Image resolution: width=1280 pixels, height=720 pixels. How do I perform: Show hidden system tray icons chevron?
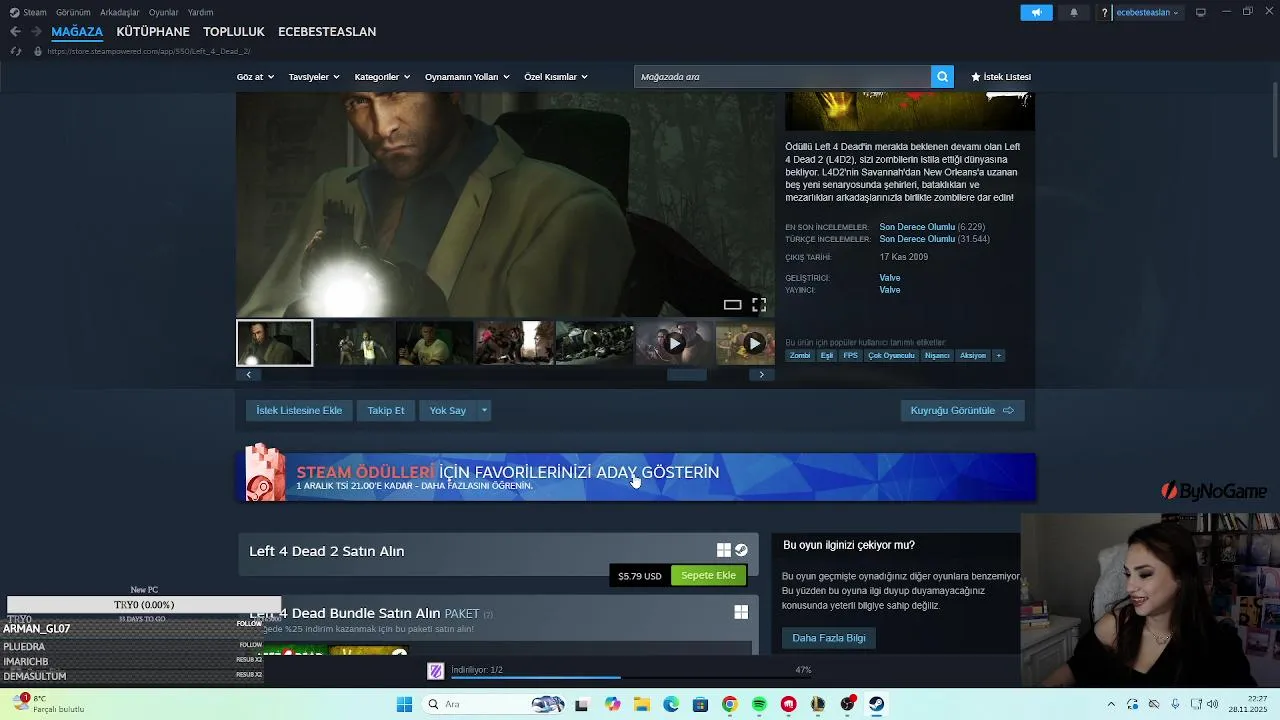click(1111, 704)
